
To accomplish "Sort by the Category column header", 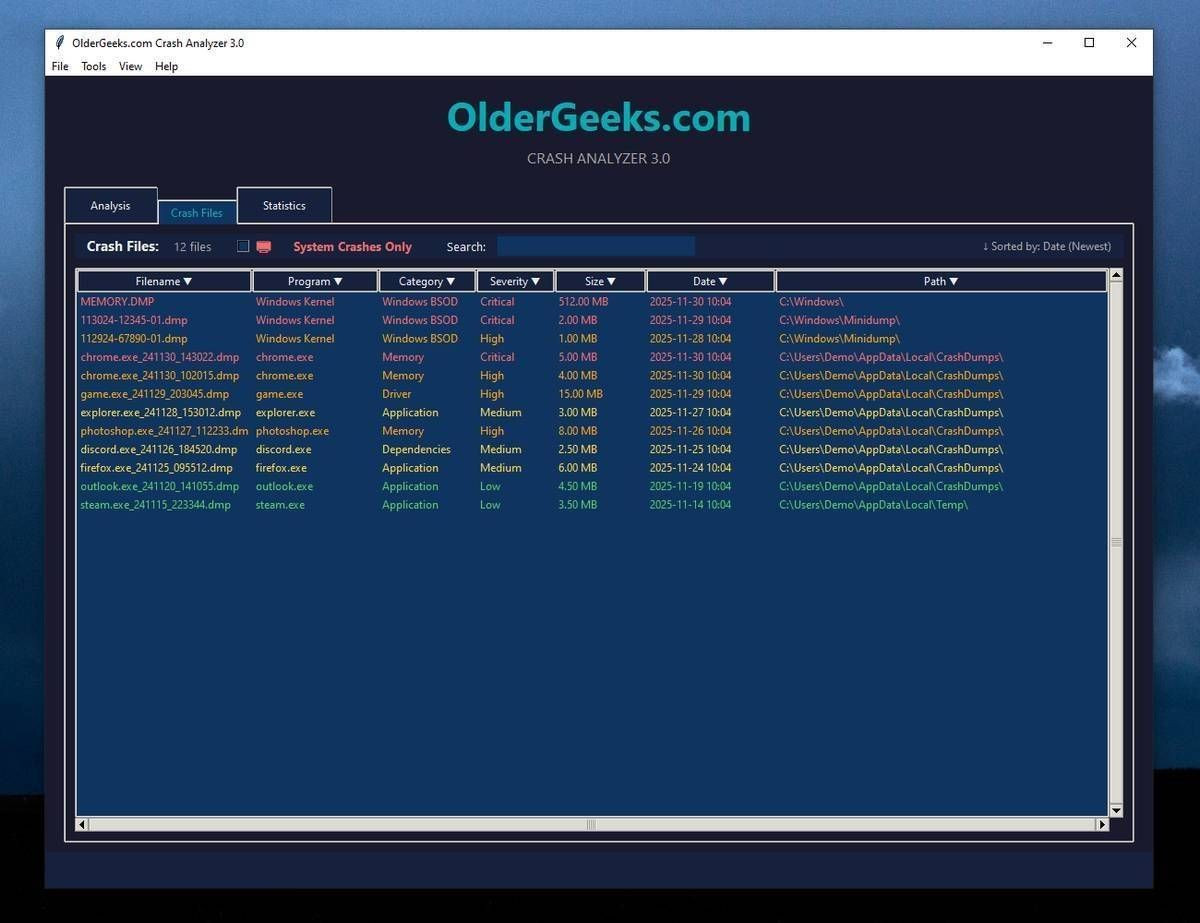I will 427,281.
